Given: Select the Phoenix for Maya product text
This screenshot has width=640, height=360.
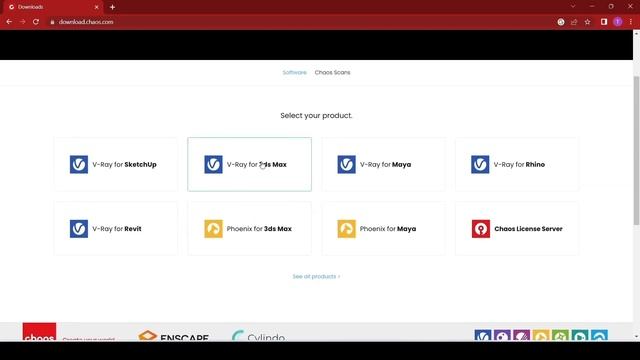Looking at the screenshot, I should pos(388,229).
